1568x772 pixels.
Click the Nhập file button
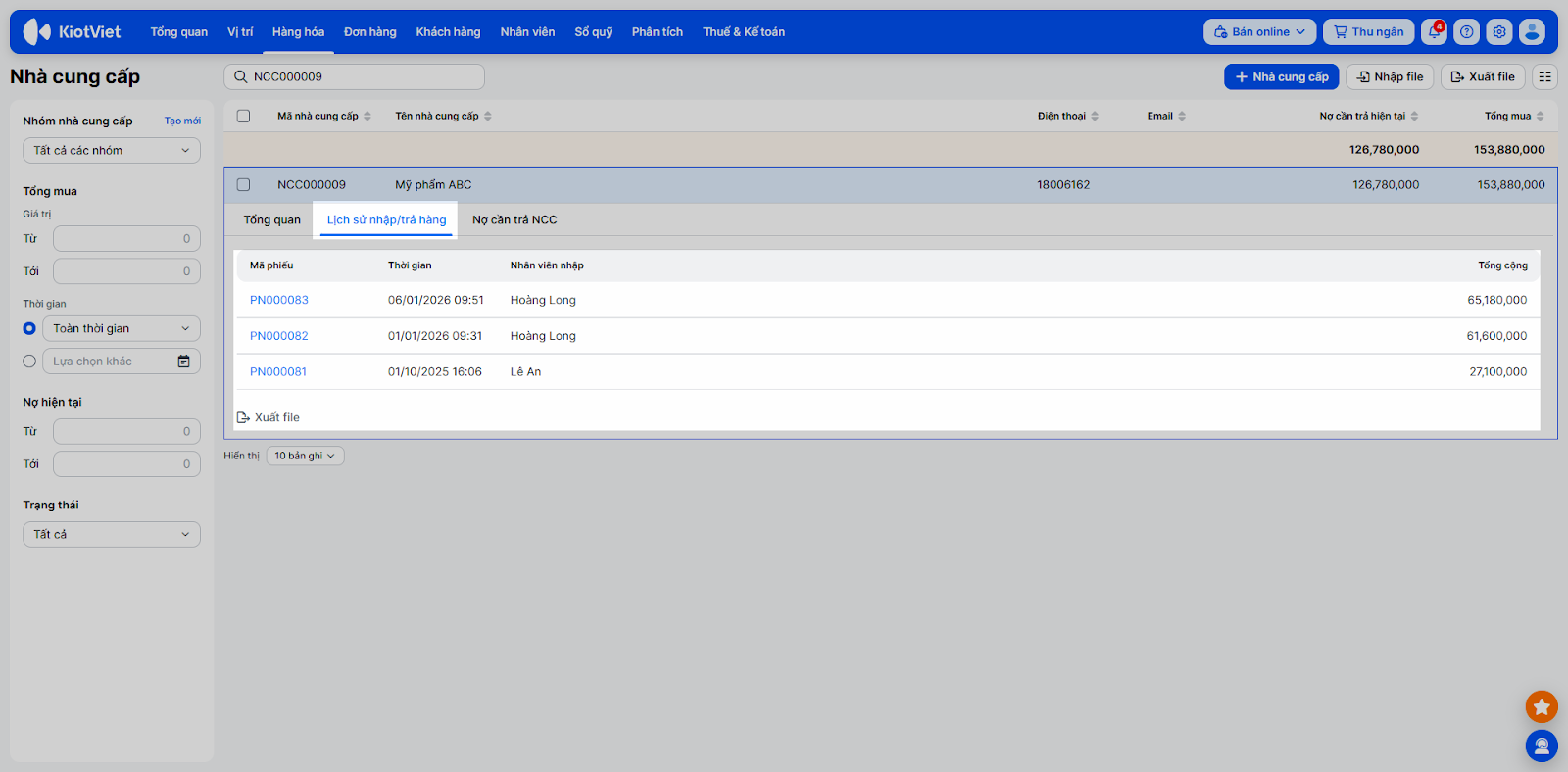point(1390,76)
